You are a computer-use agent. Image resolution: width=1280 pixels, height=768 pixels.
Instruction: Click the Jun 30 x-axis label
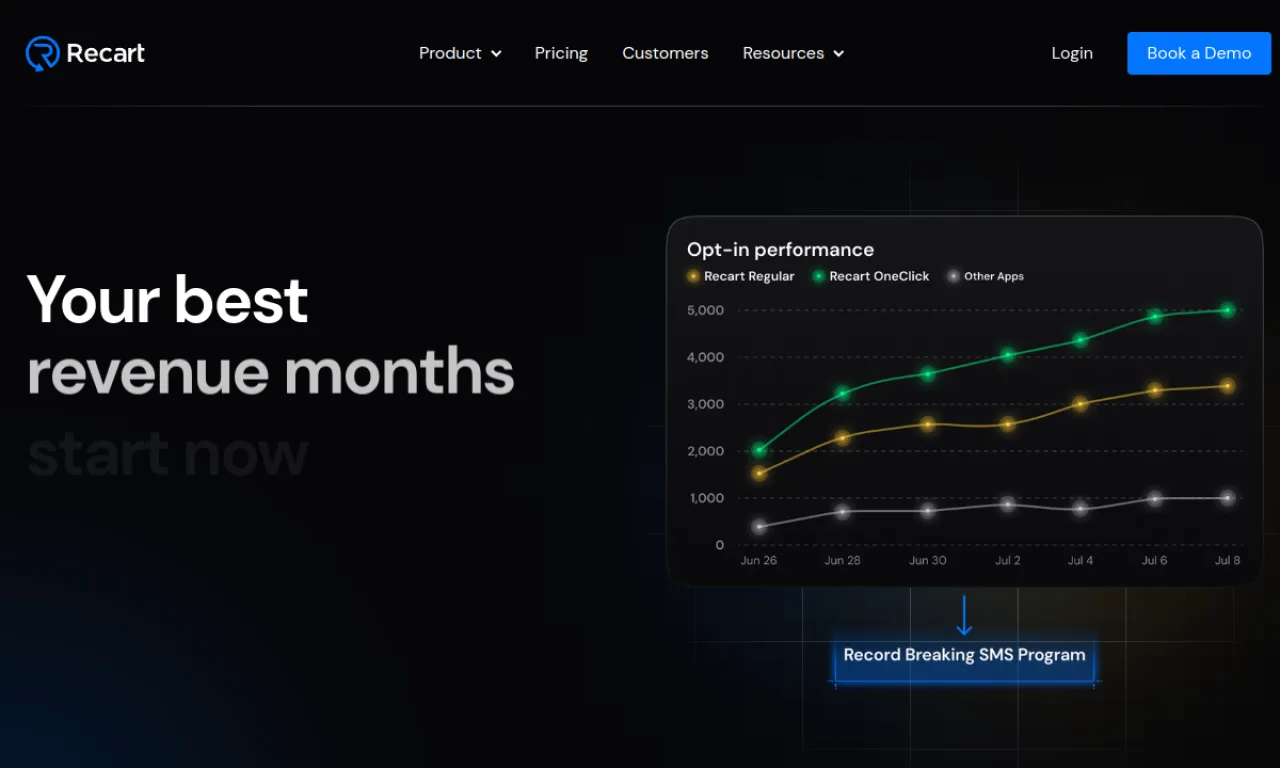927,560
